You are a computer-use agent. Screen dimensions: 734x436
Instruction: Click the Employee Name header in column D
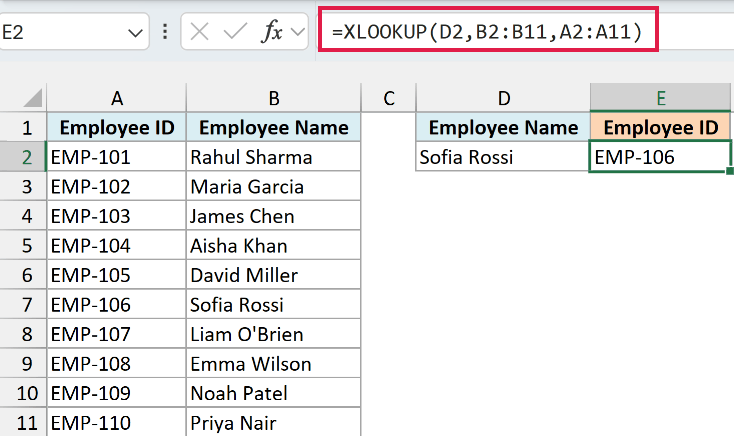503,127
